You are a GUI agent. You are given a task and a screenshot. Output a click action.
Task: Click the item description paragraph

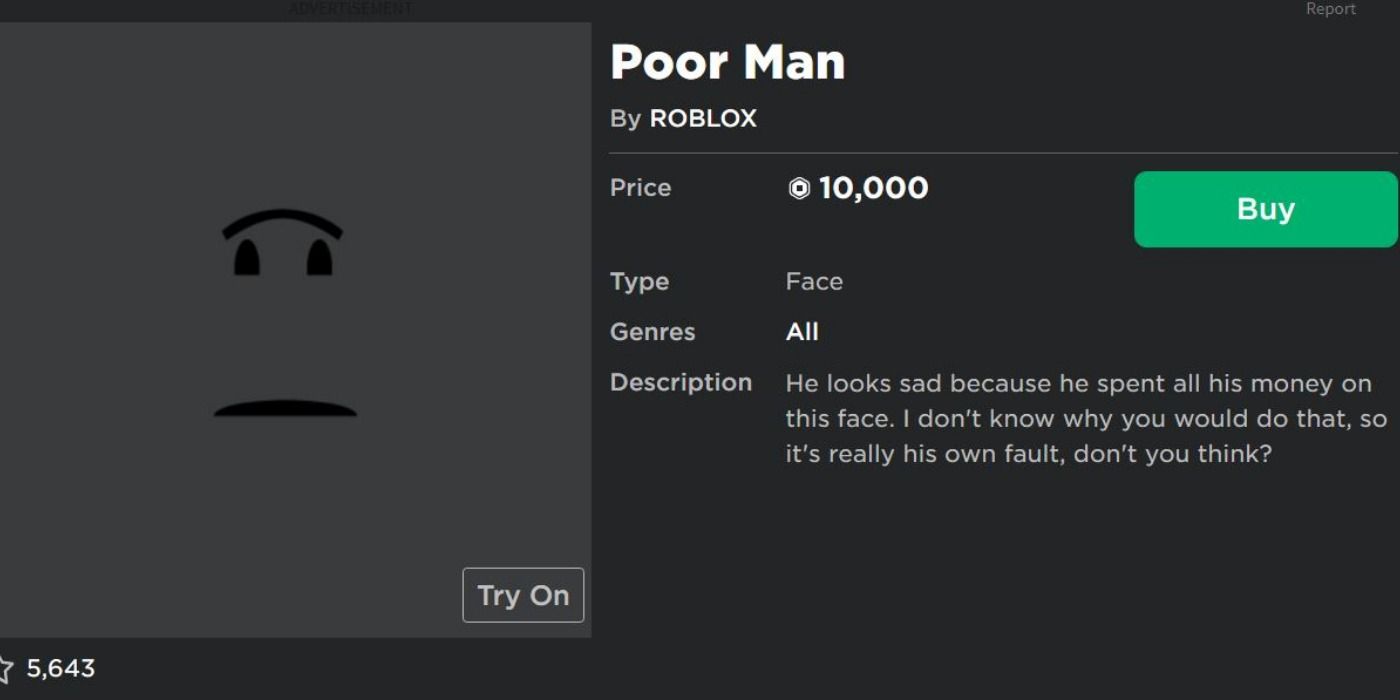[x=1085, y=419]
